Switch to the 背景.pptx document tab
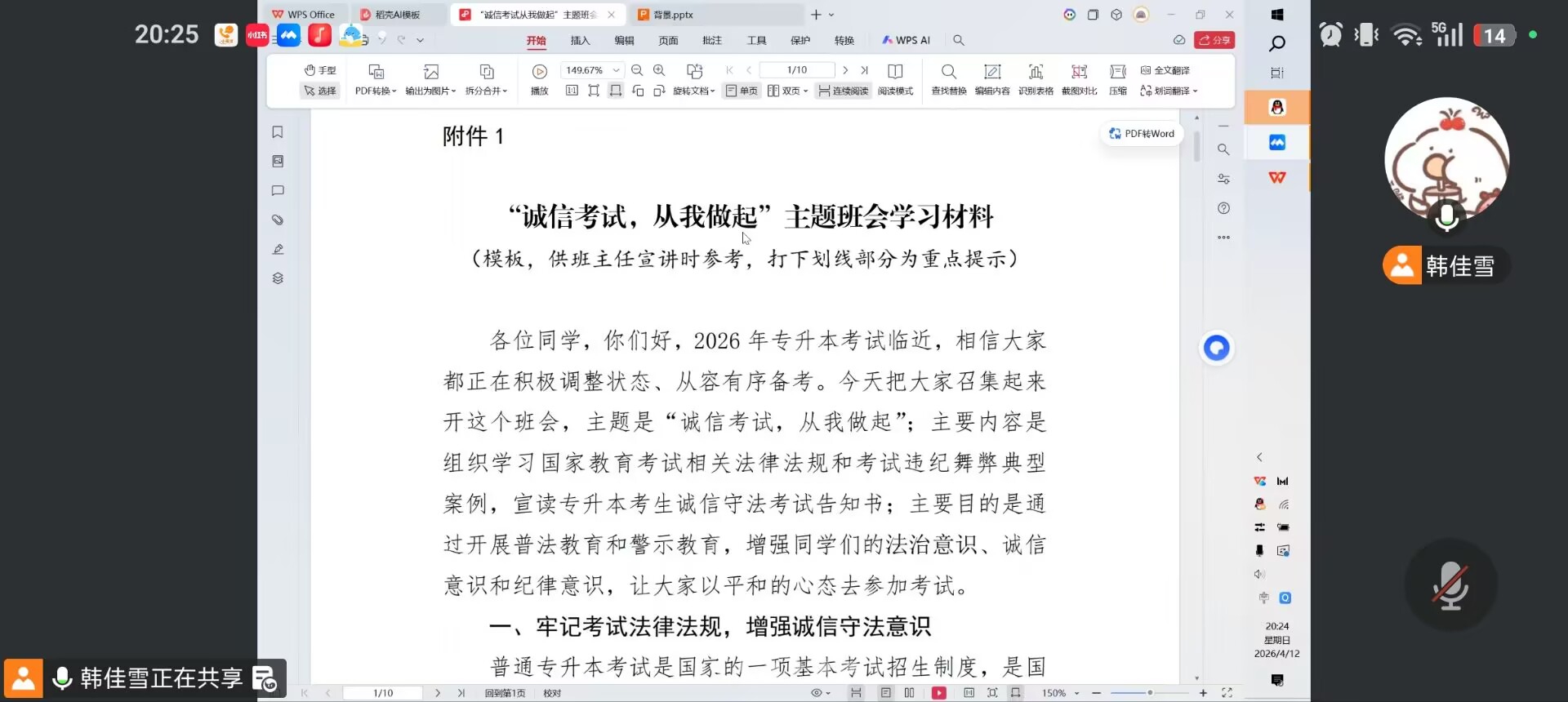This screenshot has height=702, width=1568. coord(673,15)
